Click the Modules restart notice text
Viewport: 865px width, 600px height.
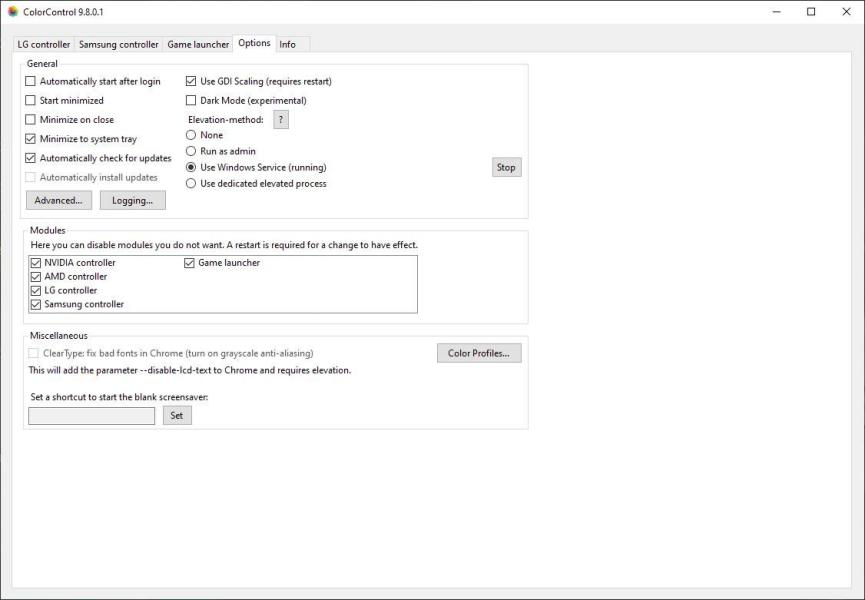point(224,245)
